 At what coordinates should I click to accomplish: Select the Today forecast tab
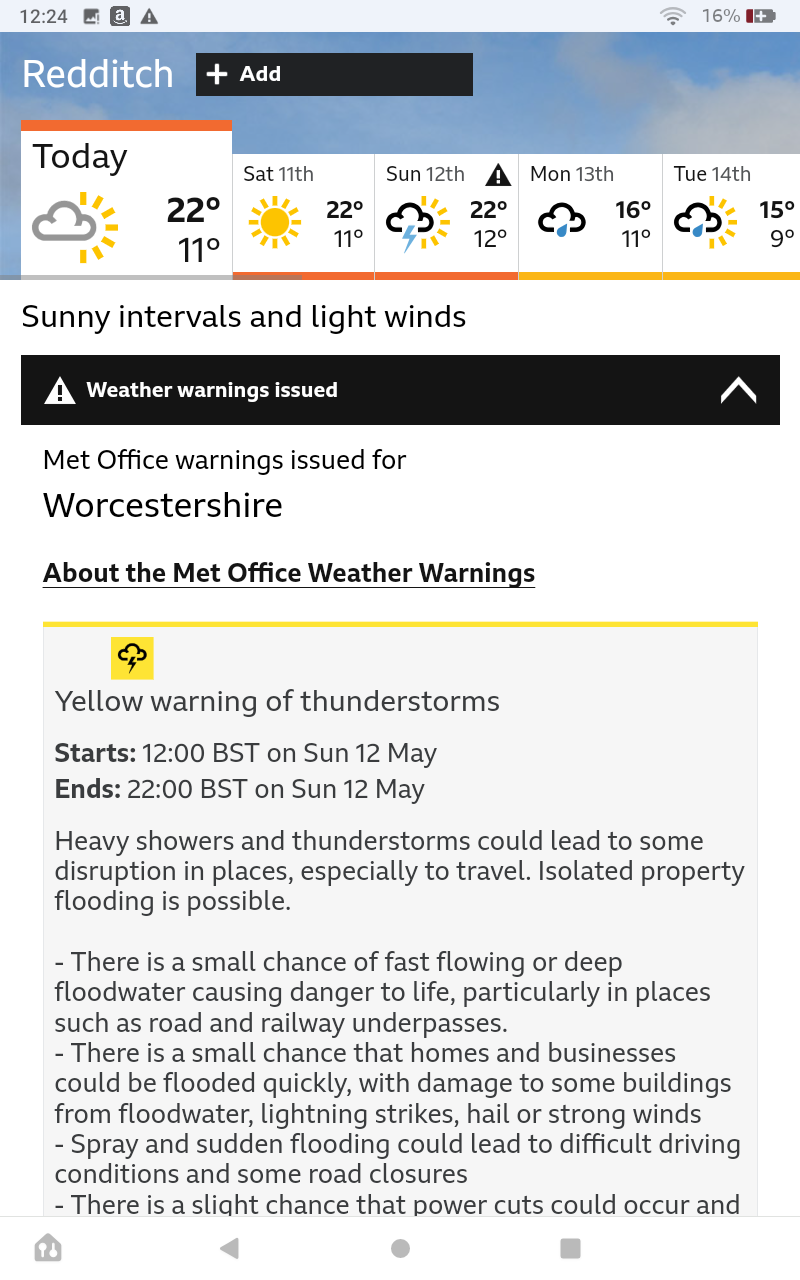[x=126, y=200]
